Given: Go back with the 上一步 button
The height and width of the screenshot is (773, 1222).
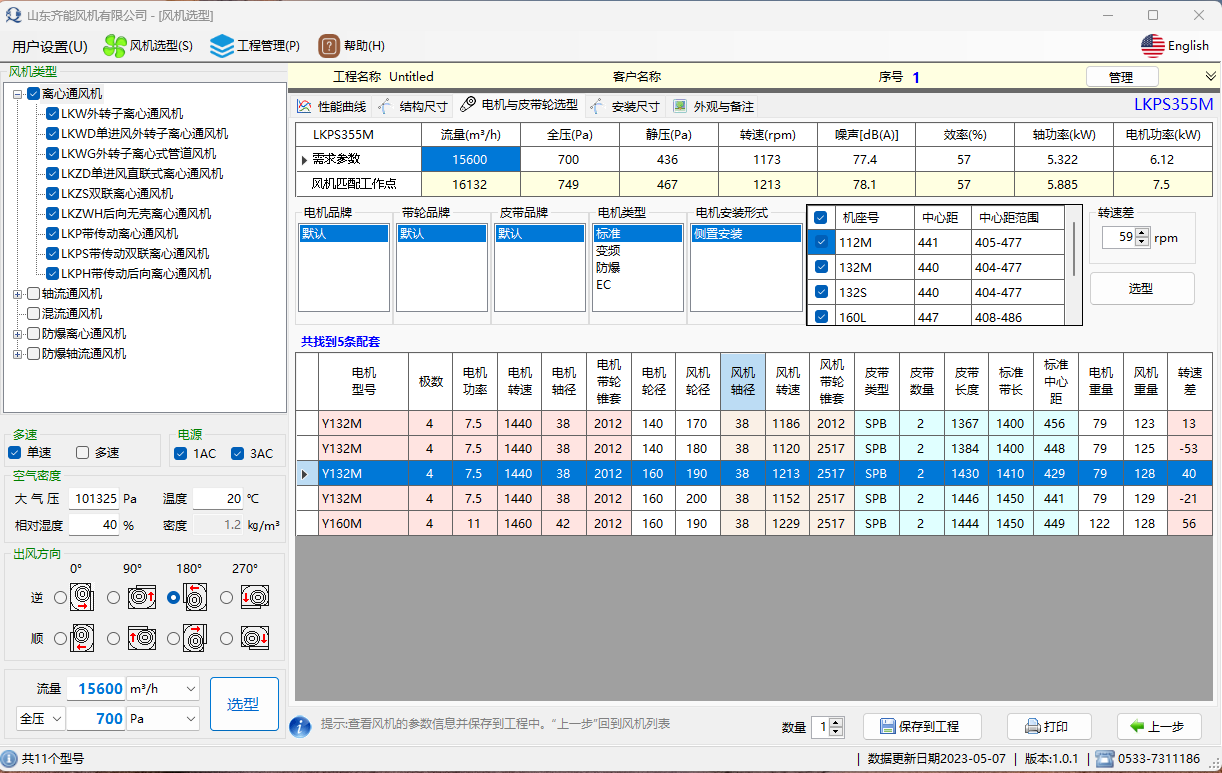Looking at the screenshot, I should tap(1159, 727).
